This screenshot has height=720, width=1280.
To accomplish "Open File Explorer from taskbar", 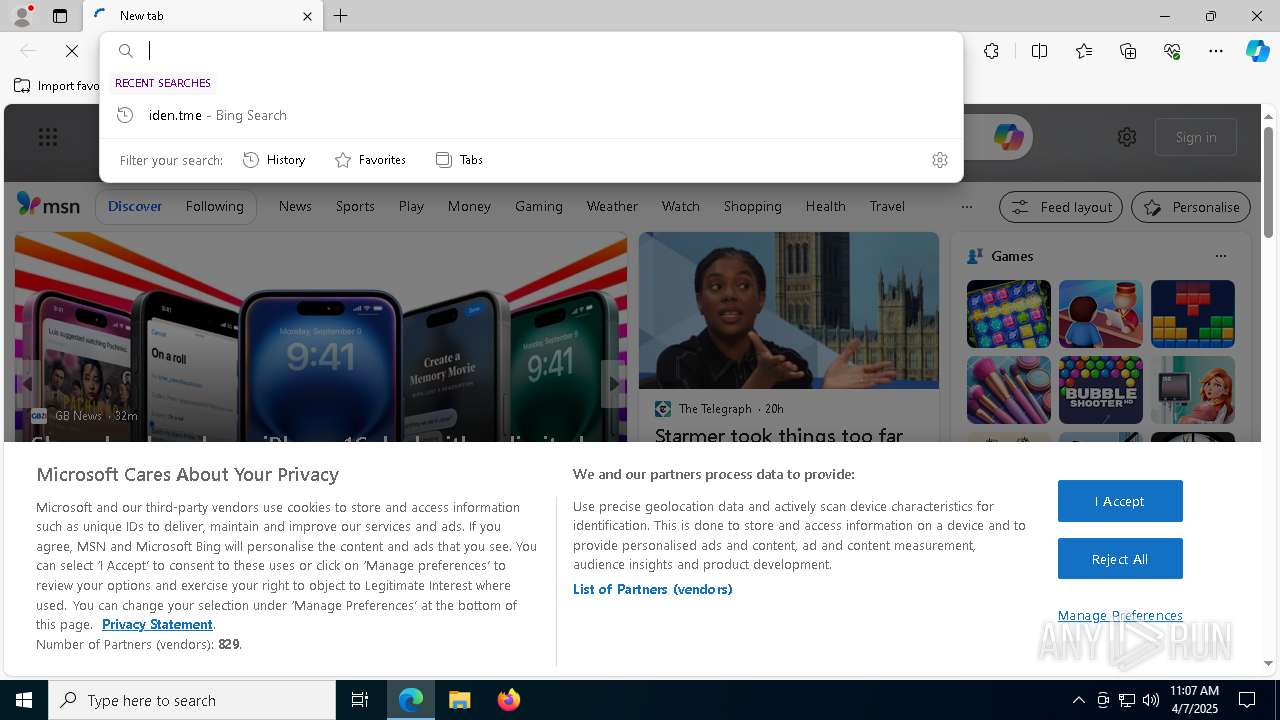I will coord(460,700).
